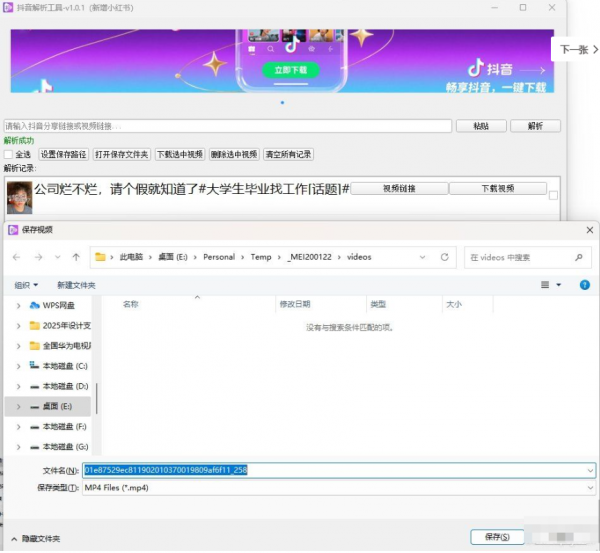Open the view layout options icon
The image size is (600, 553).
548,285
